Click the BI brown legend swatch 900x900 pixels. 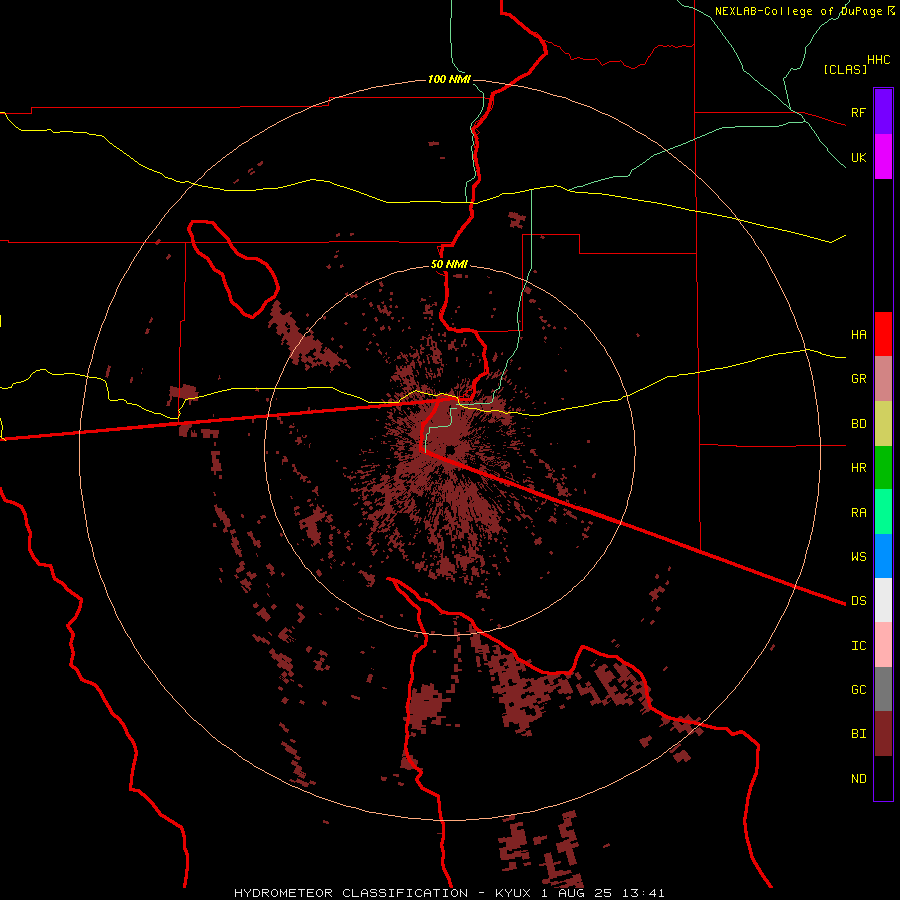coord(883,734)
